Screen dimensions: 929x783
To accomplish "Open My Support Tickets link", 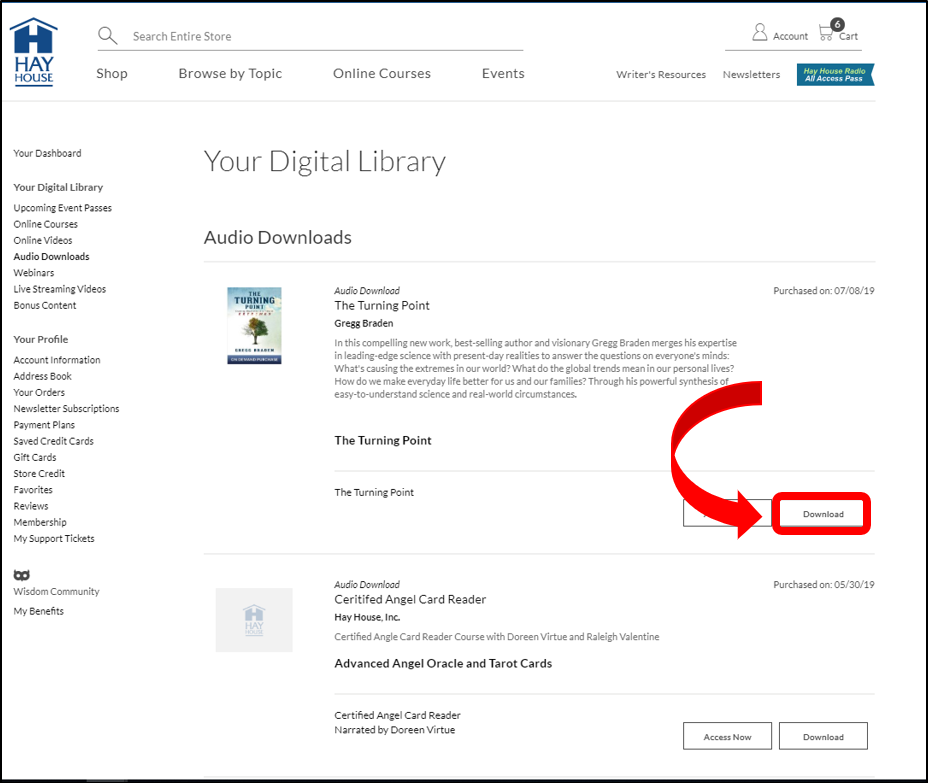I will pyautogui.click(x=54, y=538).
